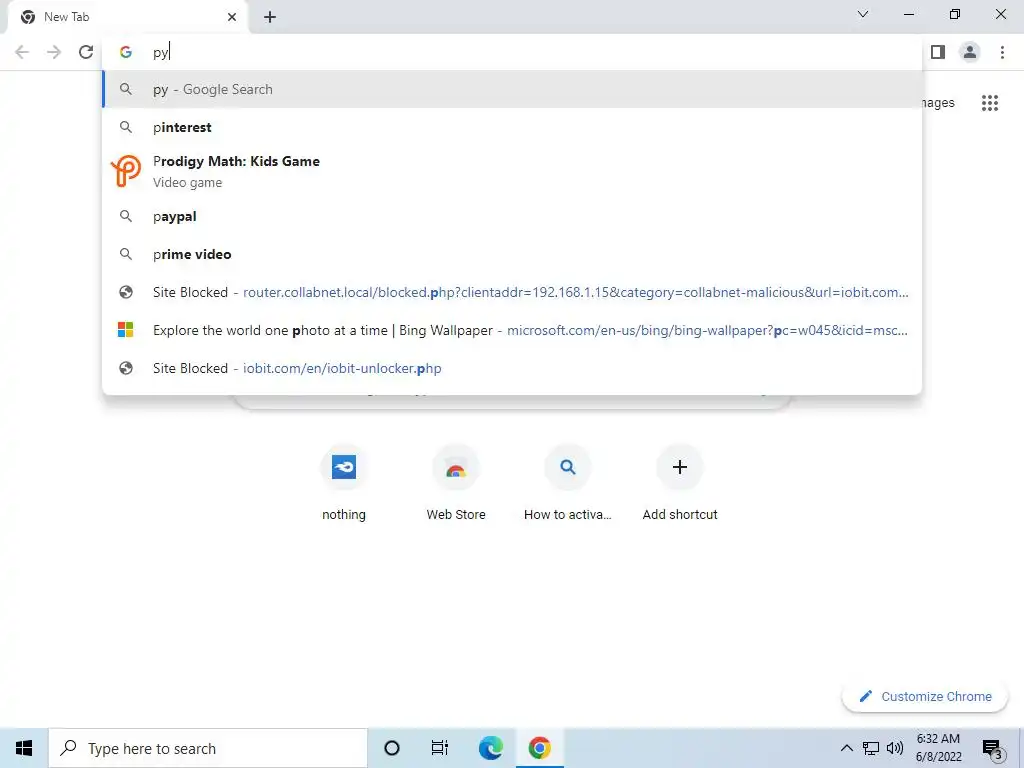The width and height of the screenshot is (1024, 768).
Task: Reload the current page
Action: pyautogui.click(x=86, y=52)
